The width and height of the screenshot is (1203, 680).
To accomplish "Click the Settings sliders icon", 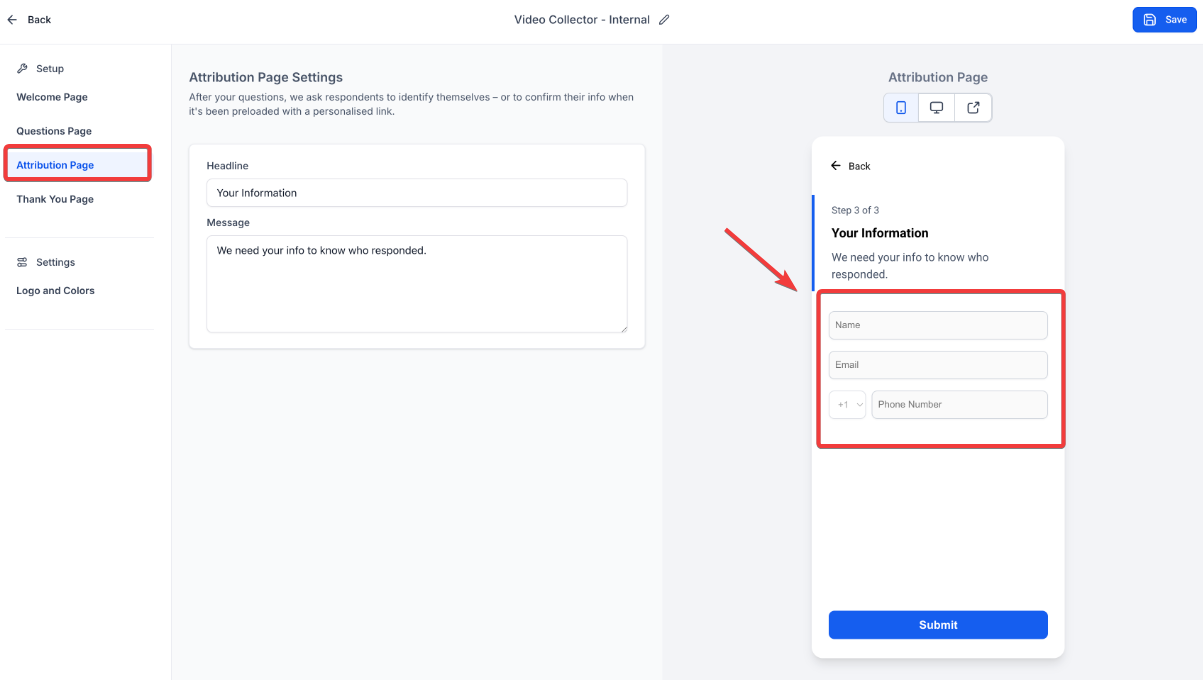I will click(23, 262).
